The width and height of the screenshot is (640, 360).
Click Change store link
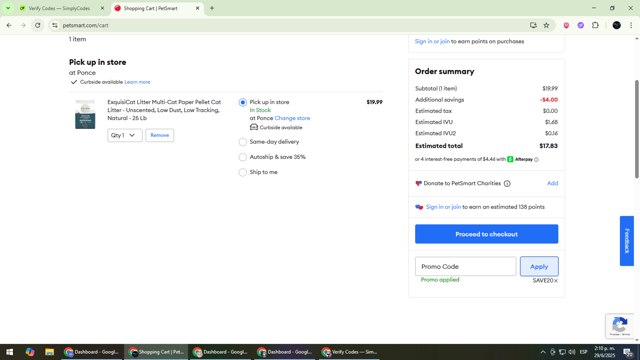tap(292, 118)
